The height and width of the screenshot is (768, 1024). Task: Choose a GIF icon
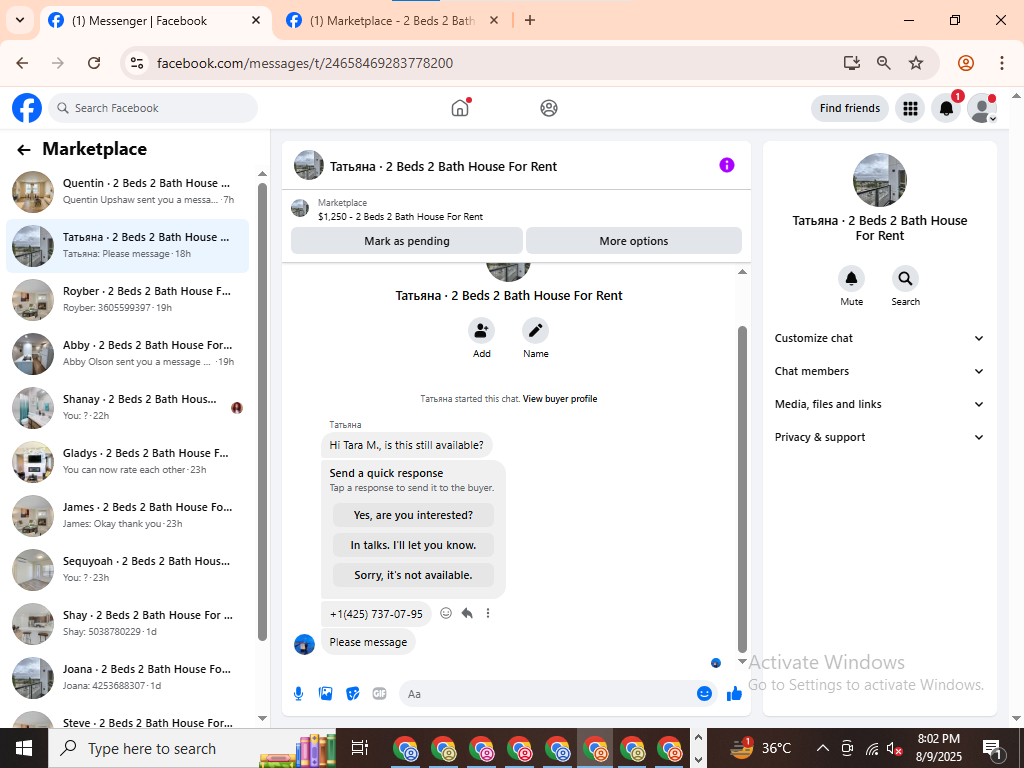pos(379,694)
